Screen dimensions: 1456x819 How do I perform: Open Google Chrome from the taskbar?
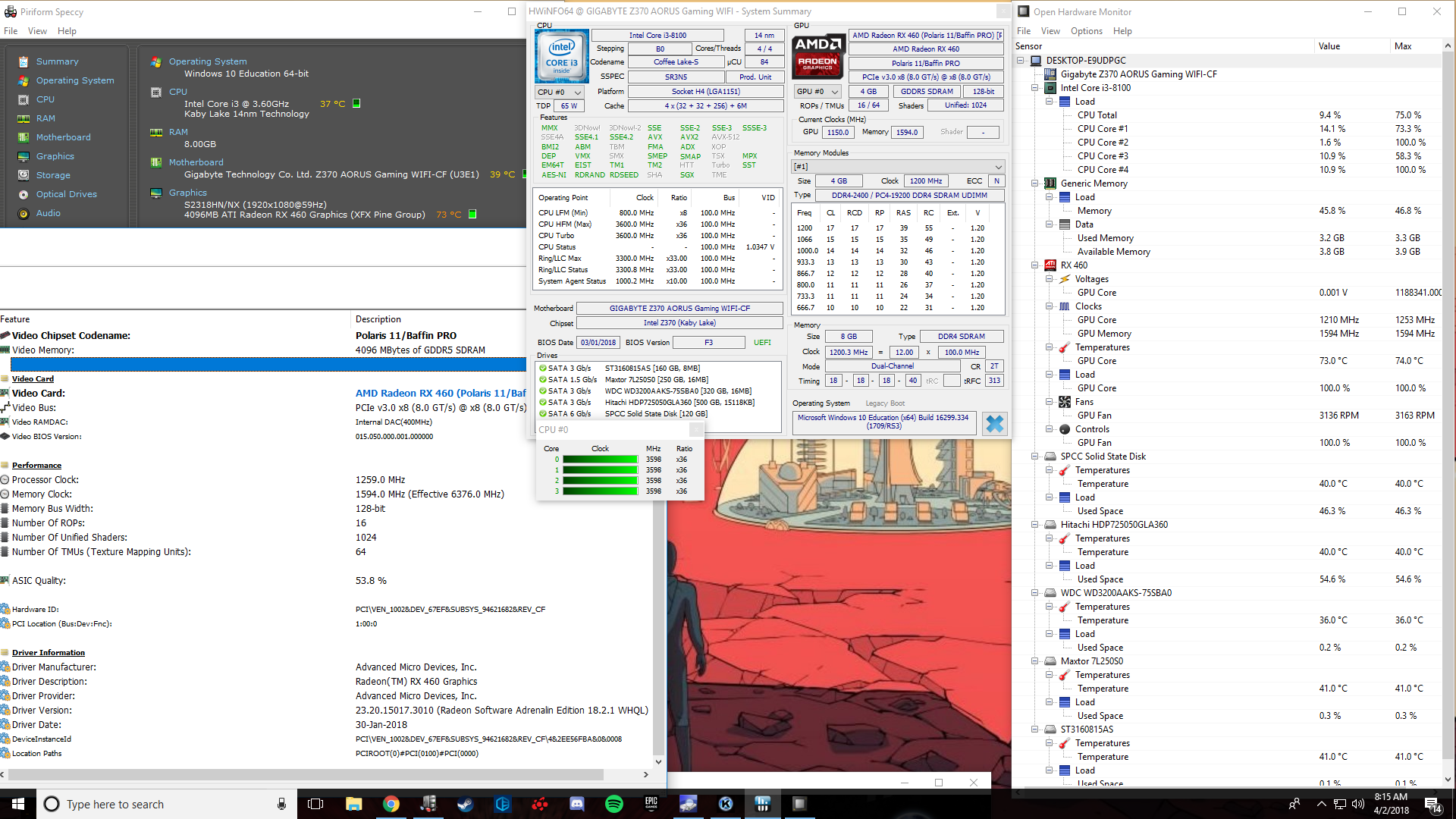coord(391,804)
